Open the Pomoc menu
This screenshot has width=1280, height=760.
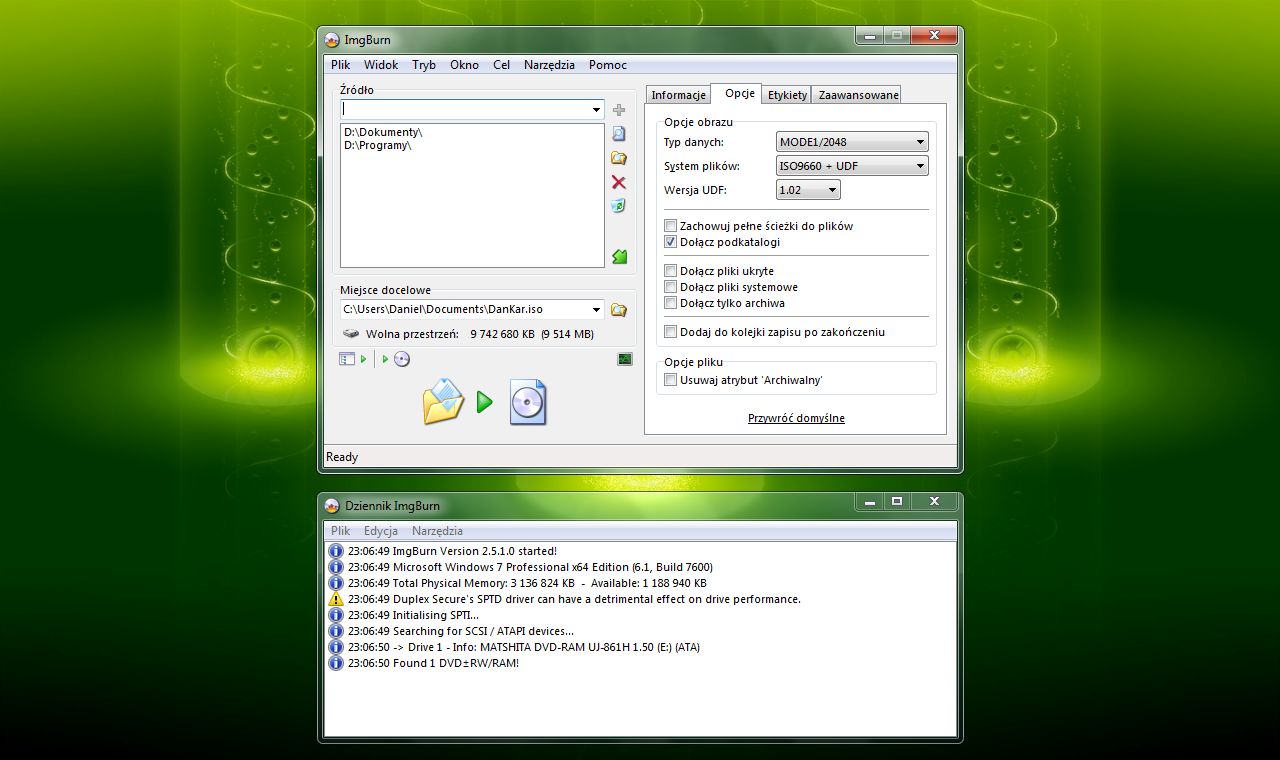pyautogui.click(x=608, y=65)
